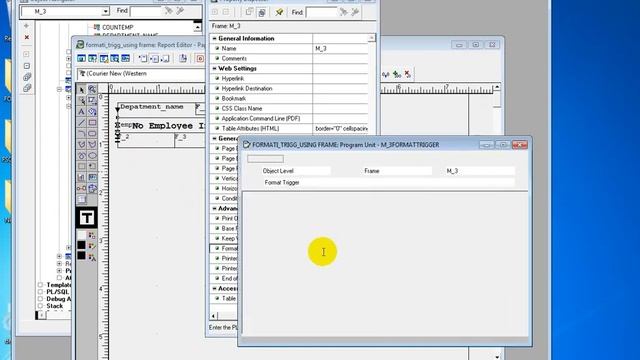Select the Anchor tool in palette
The width and height of the screenshot is (640, 360).
tap(82, 189)
